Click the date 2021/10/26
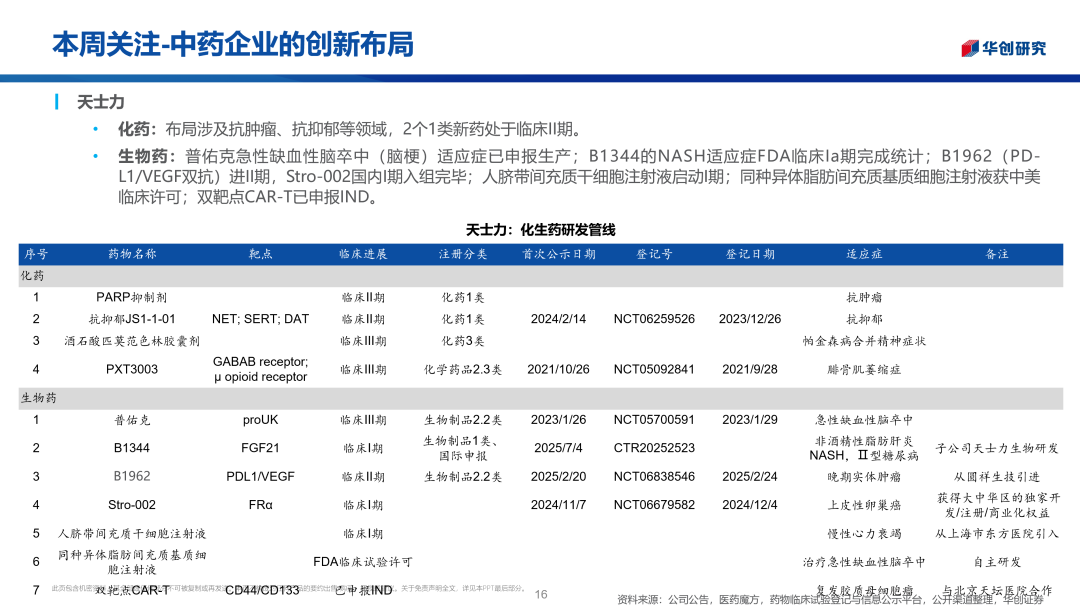Viewport: 1080px width, 605px height. tap(559, 369)
